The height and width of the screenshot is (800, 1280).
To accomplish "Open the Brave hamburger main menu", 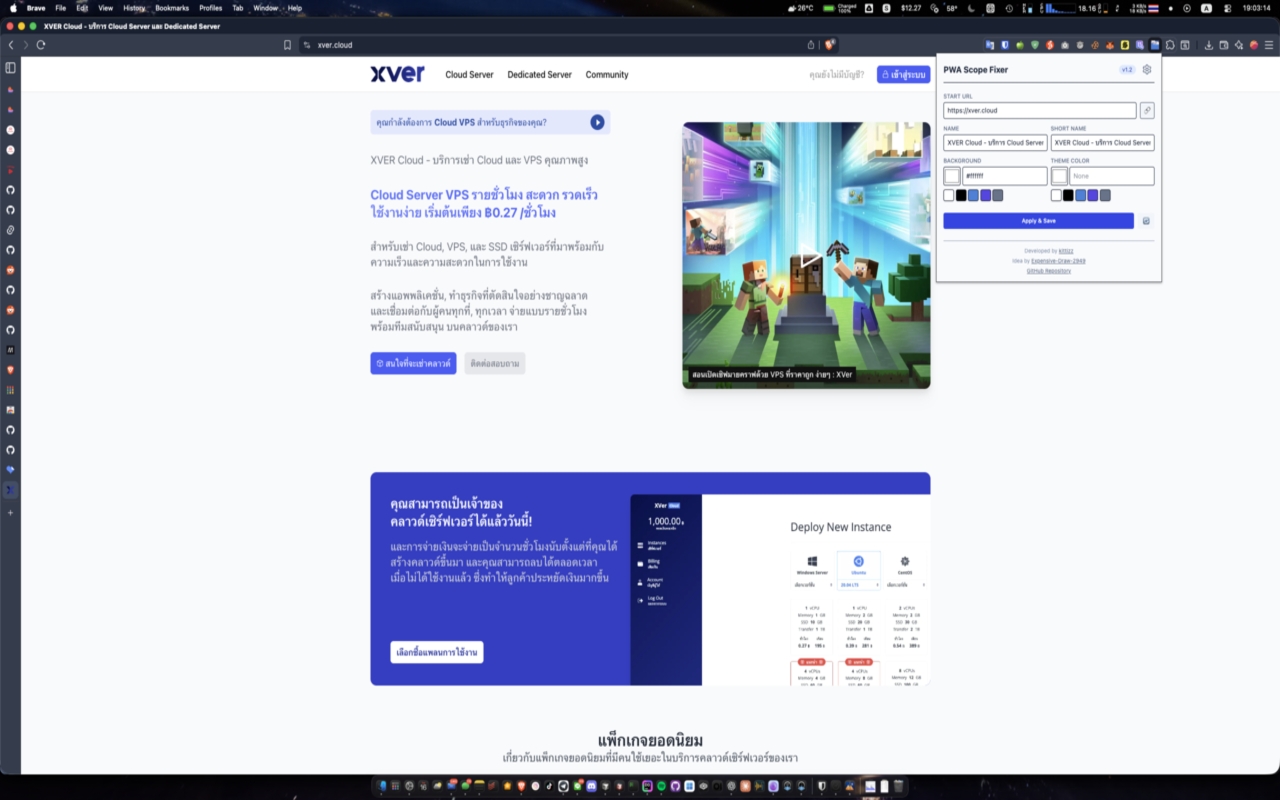I will point(1269,45).
